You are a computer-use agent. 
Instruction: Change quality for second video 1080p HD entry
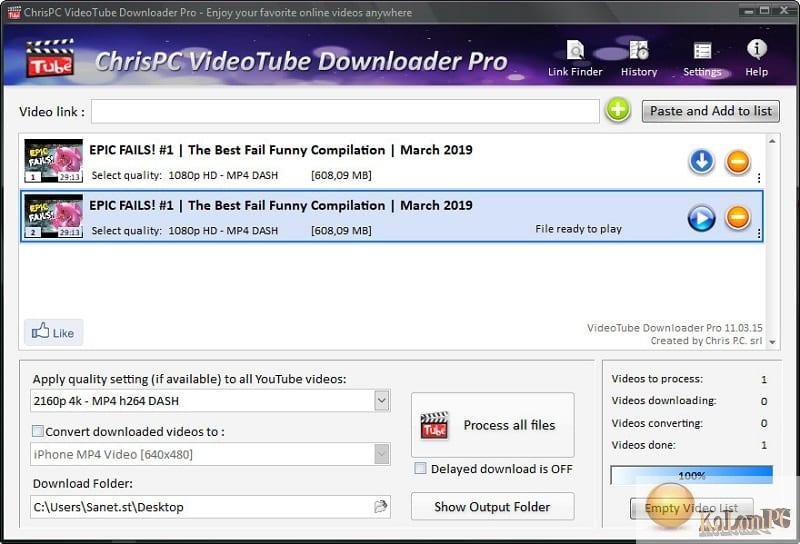coord(223,230)
